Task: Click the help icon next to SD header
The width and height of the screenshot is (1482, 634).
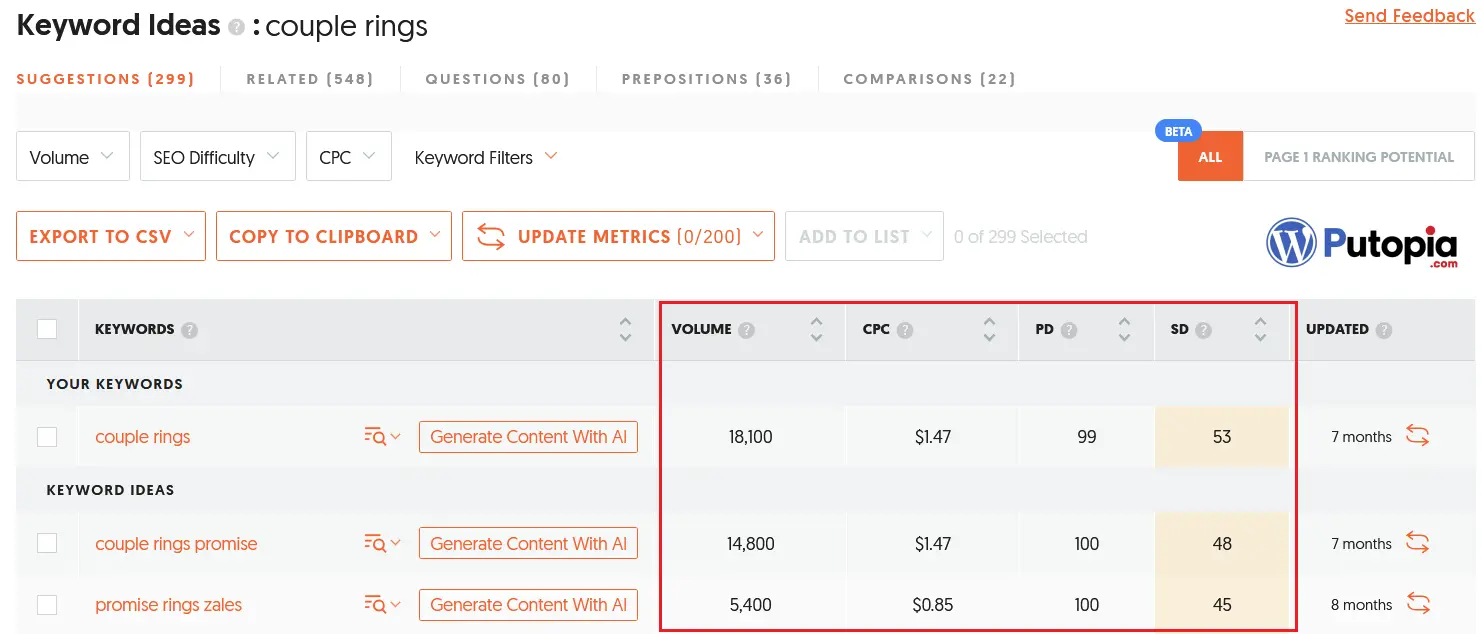Action: [1203, 330]
